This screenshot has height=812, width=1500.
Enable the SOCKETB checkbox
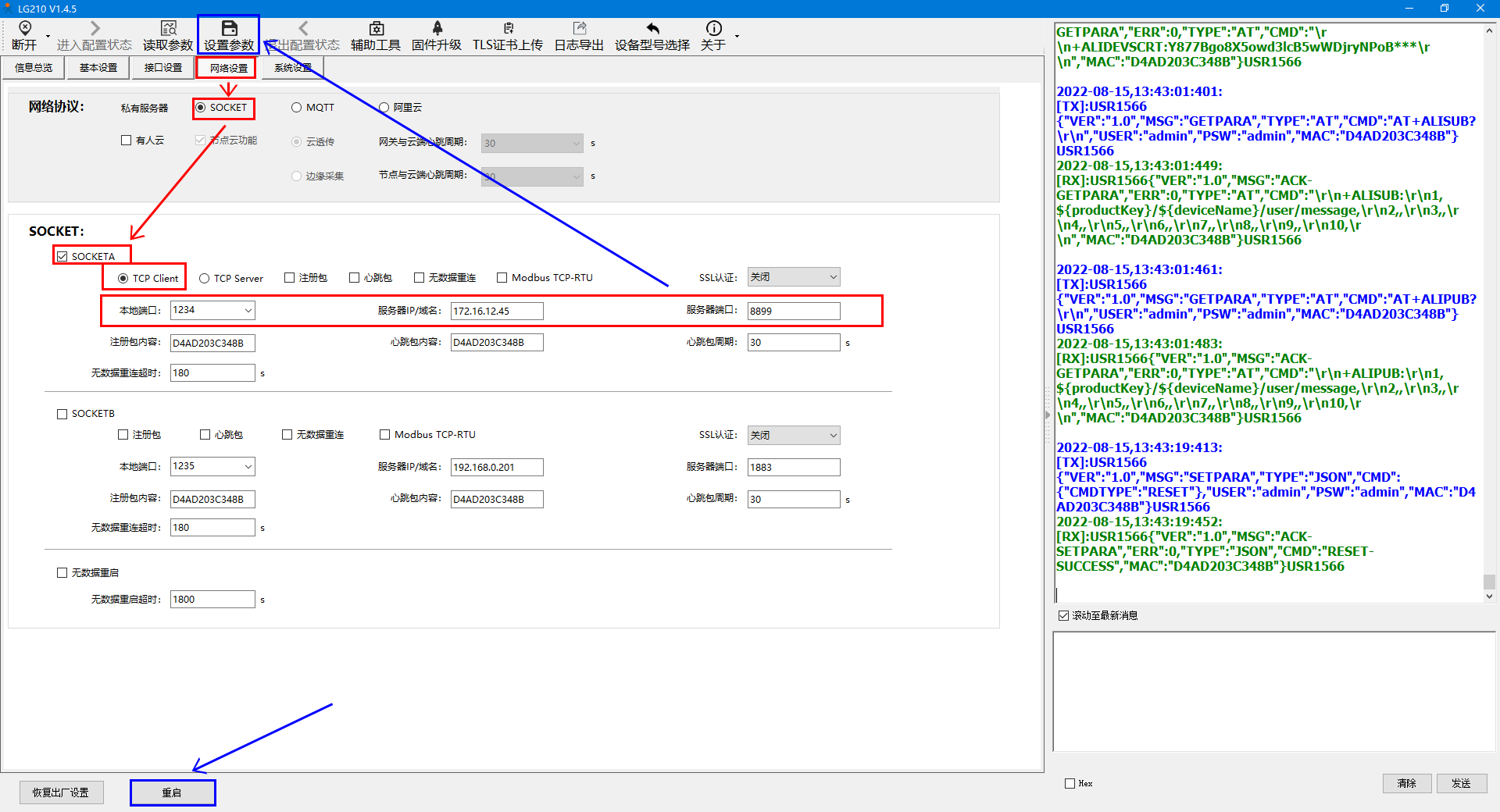[x=62, y=414]
